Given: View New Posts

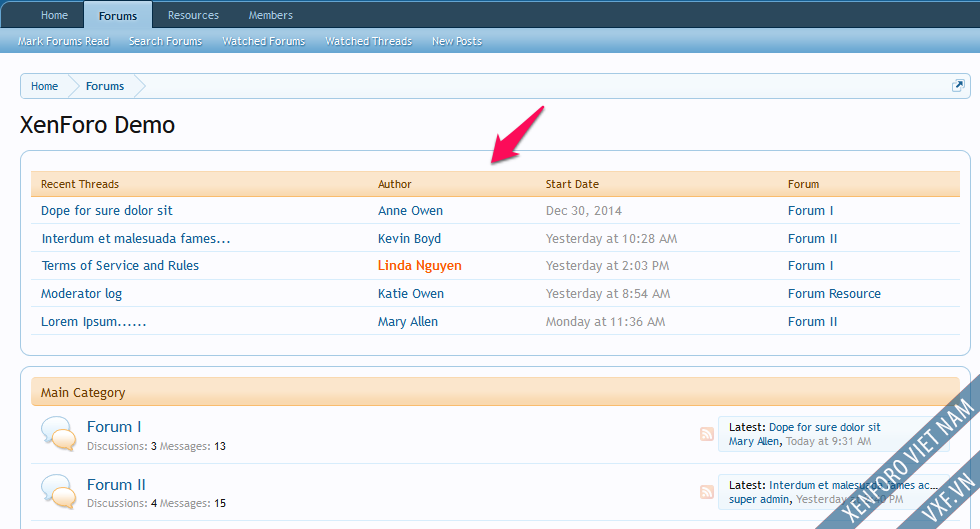Looking at the screenshot, I should coord(457,41).
